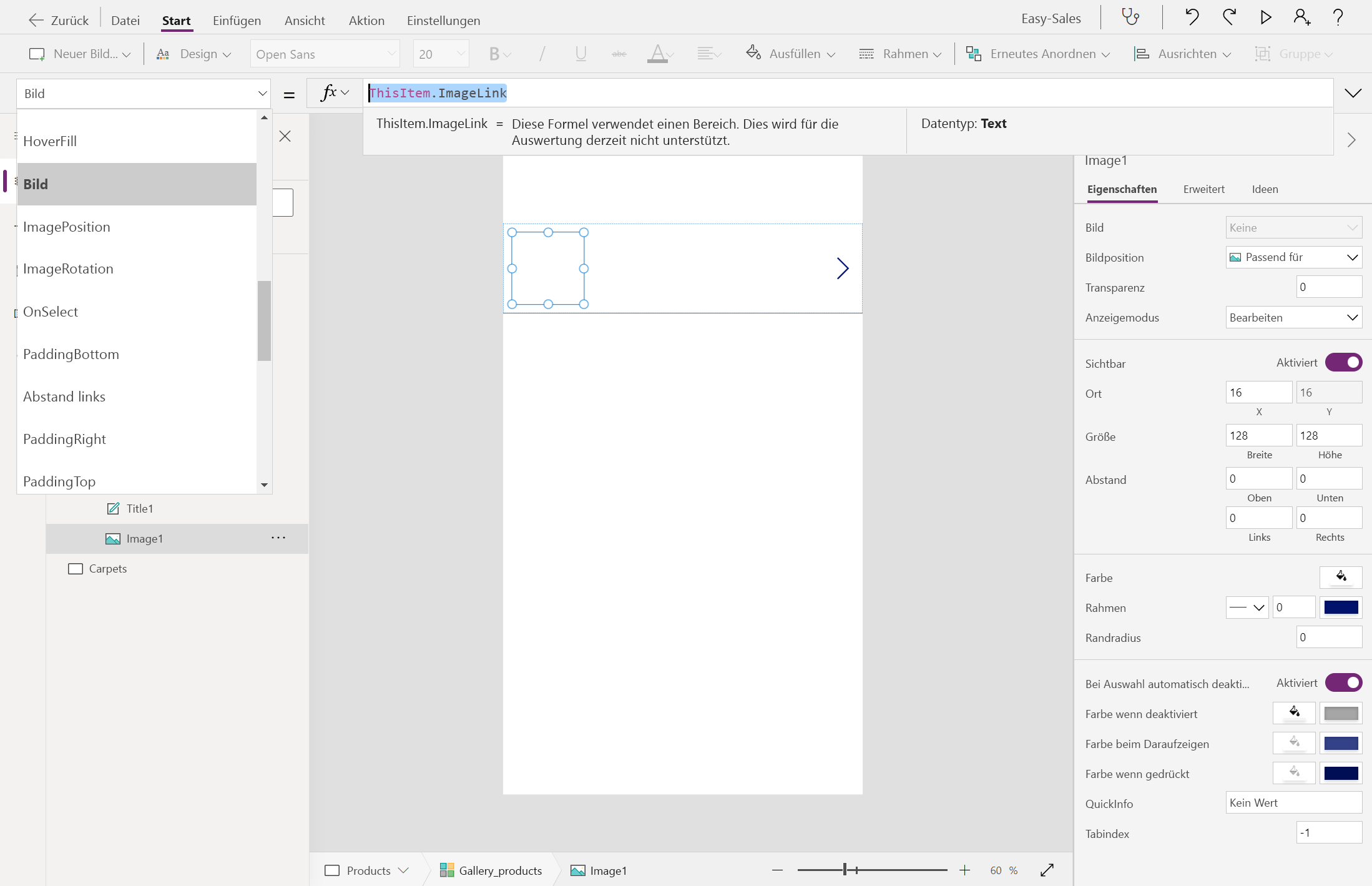Screen dimensions: 1372x886
Task: Toggle Bei Auswahl automatisch deaktivieren switch
Action: (1343, 683)
